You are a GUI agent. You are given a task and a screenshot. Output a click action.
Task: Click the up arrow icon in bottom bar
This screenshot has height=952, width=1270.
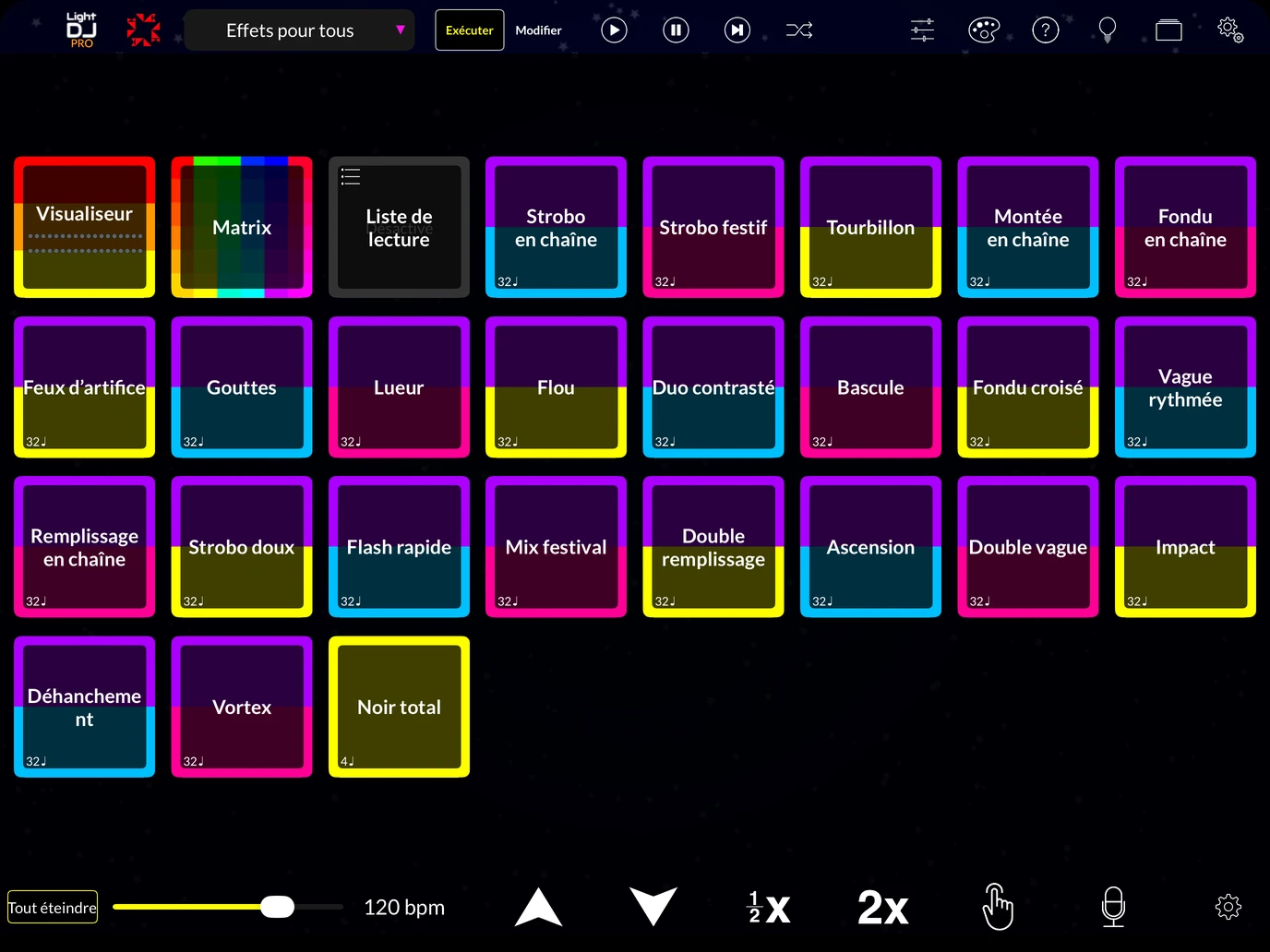click(x=538, y=907)
